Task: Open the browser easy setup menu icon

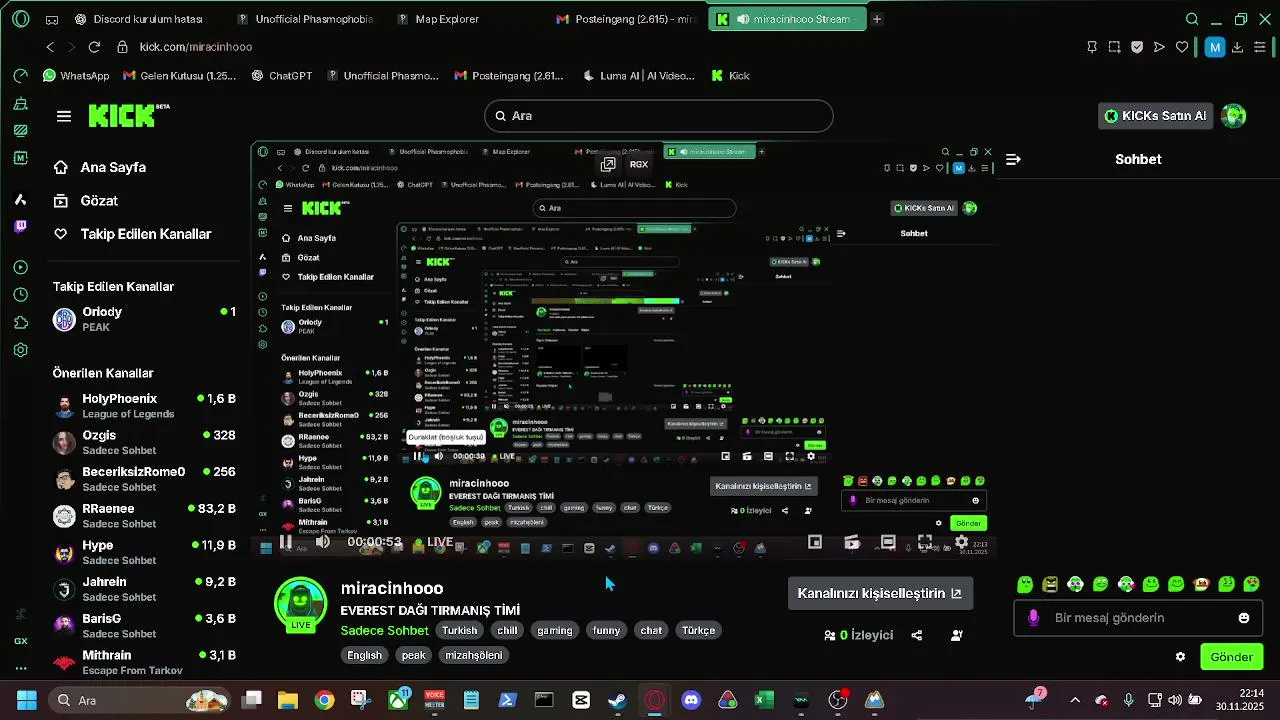Action: click(x=1260, y=47)
